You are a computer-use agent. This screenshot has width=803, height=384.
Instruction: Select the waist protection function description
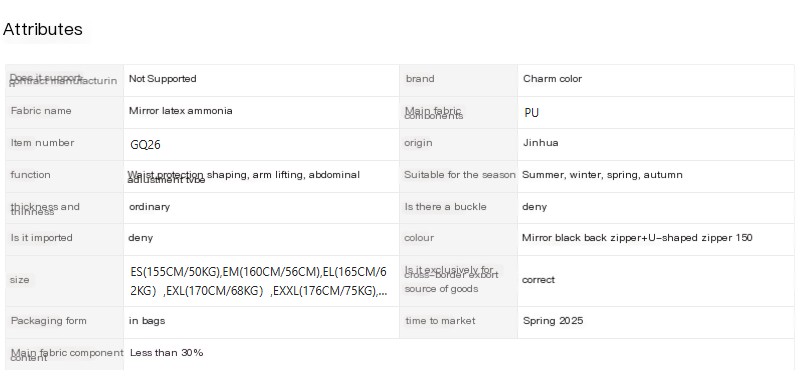(x=243, y=176)
